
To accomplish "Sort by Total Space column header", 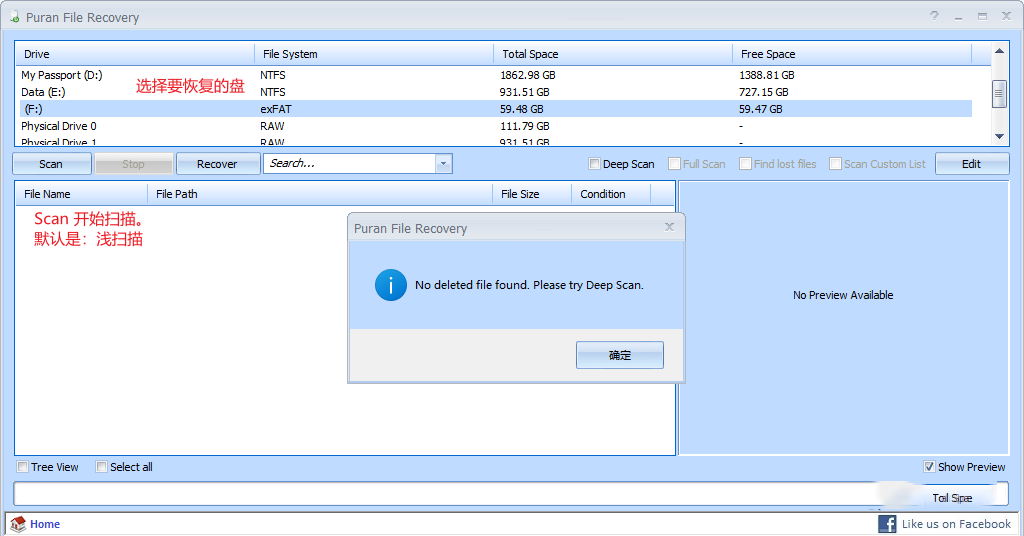I will coord(613,54).
